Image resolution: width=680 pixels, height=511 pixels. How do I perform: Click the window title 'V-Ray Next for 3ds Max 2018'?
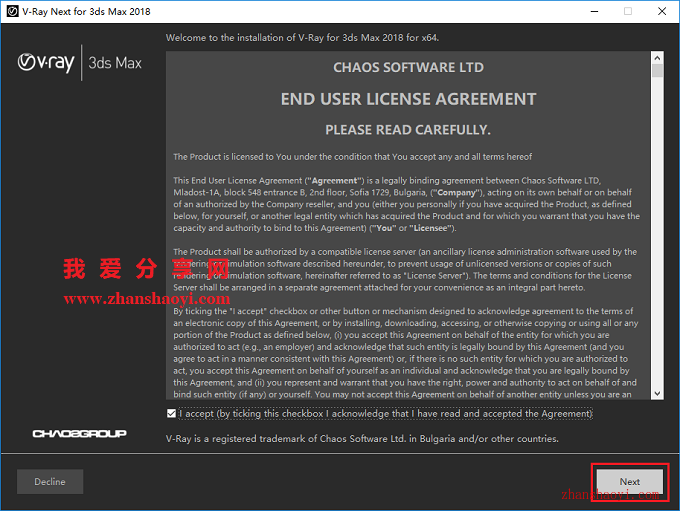(x=86, y=12)
